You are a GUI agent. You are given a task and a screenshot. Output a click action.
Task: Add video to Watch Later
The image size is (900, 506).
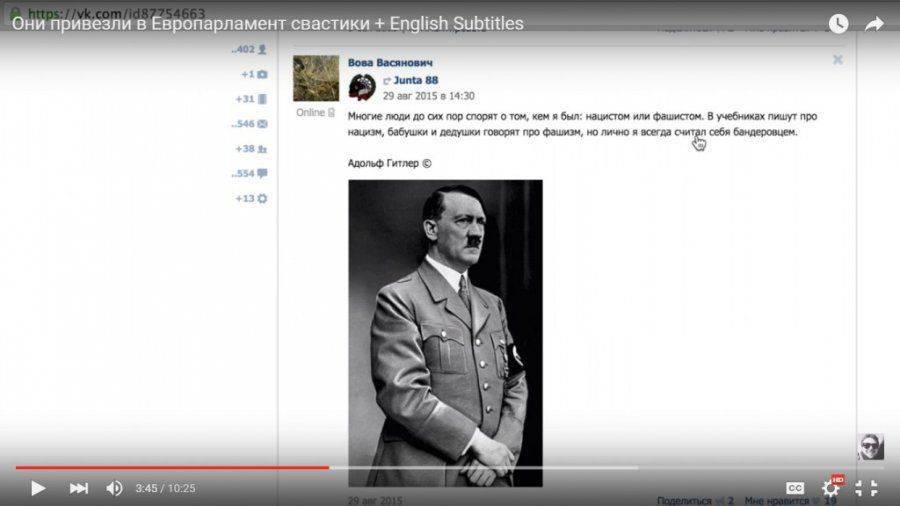click(x=838, y=24)
